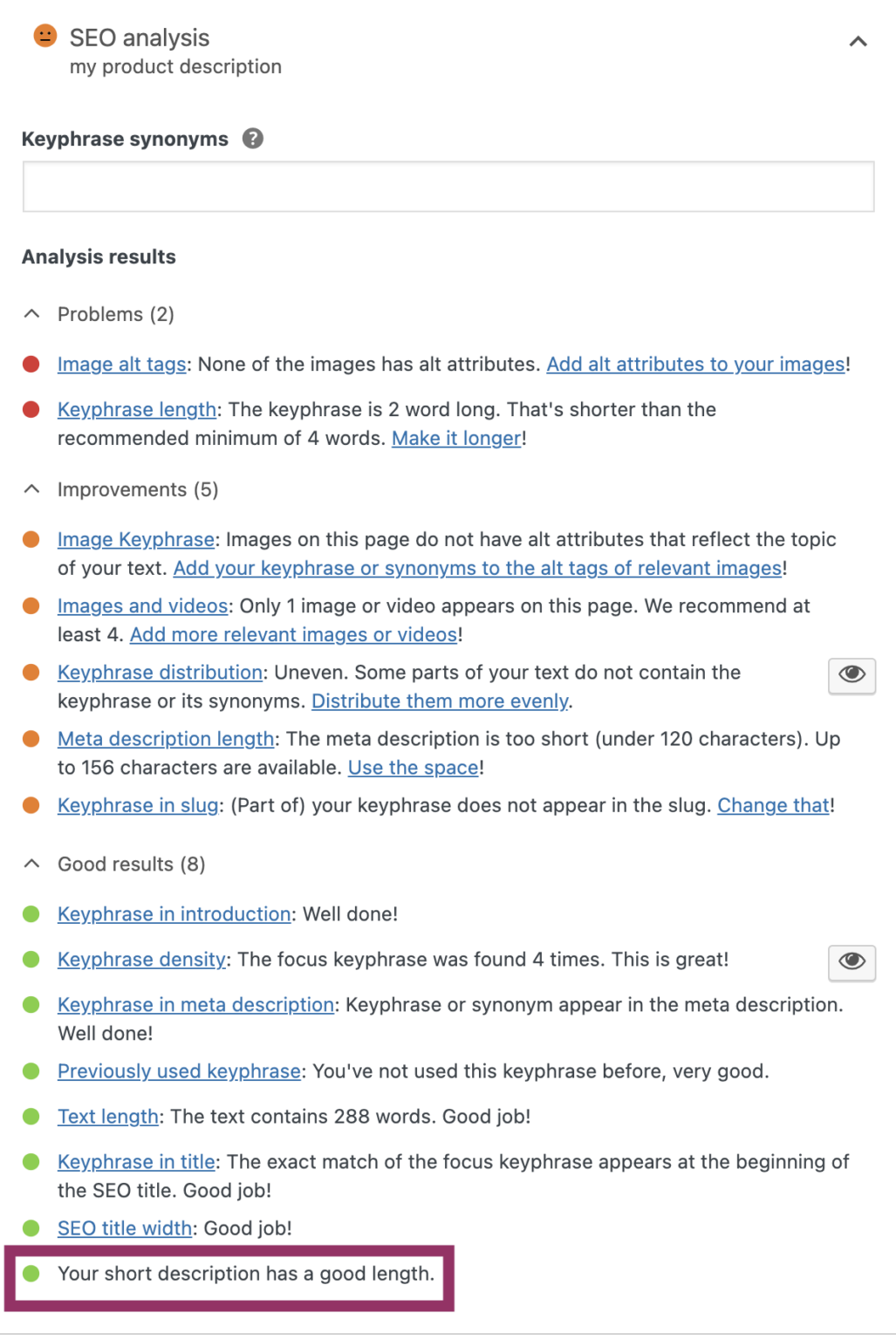Click red bullet beside Image alt tags
Viewport: 896px width, 1340px height.
32,364
